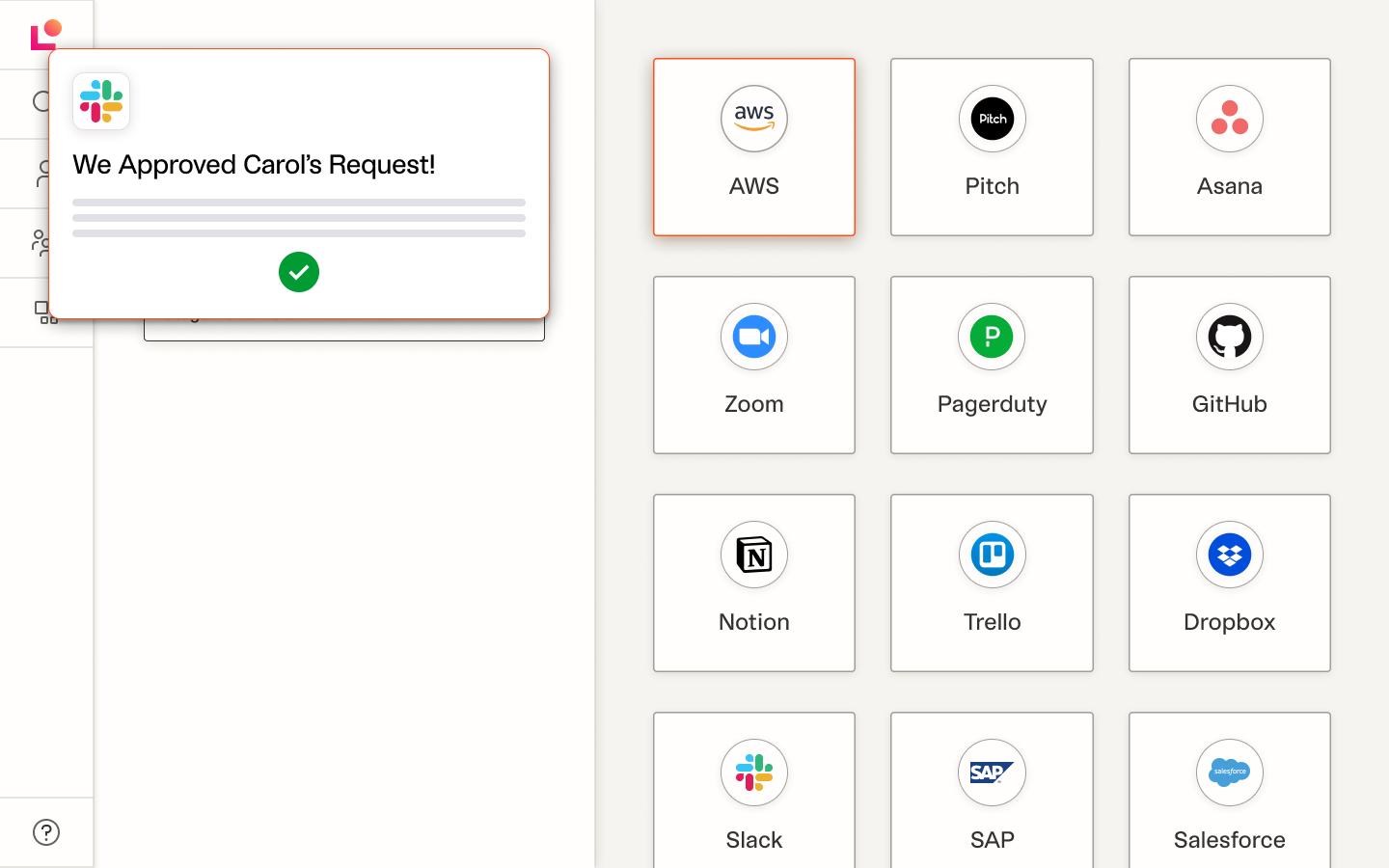
Task: Click the pink logo in the sidebar
Action: [x=46, y=34]
